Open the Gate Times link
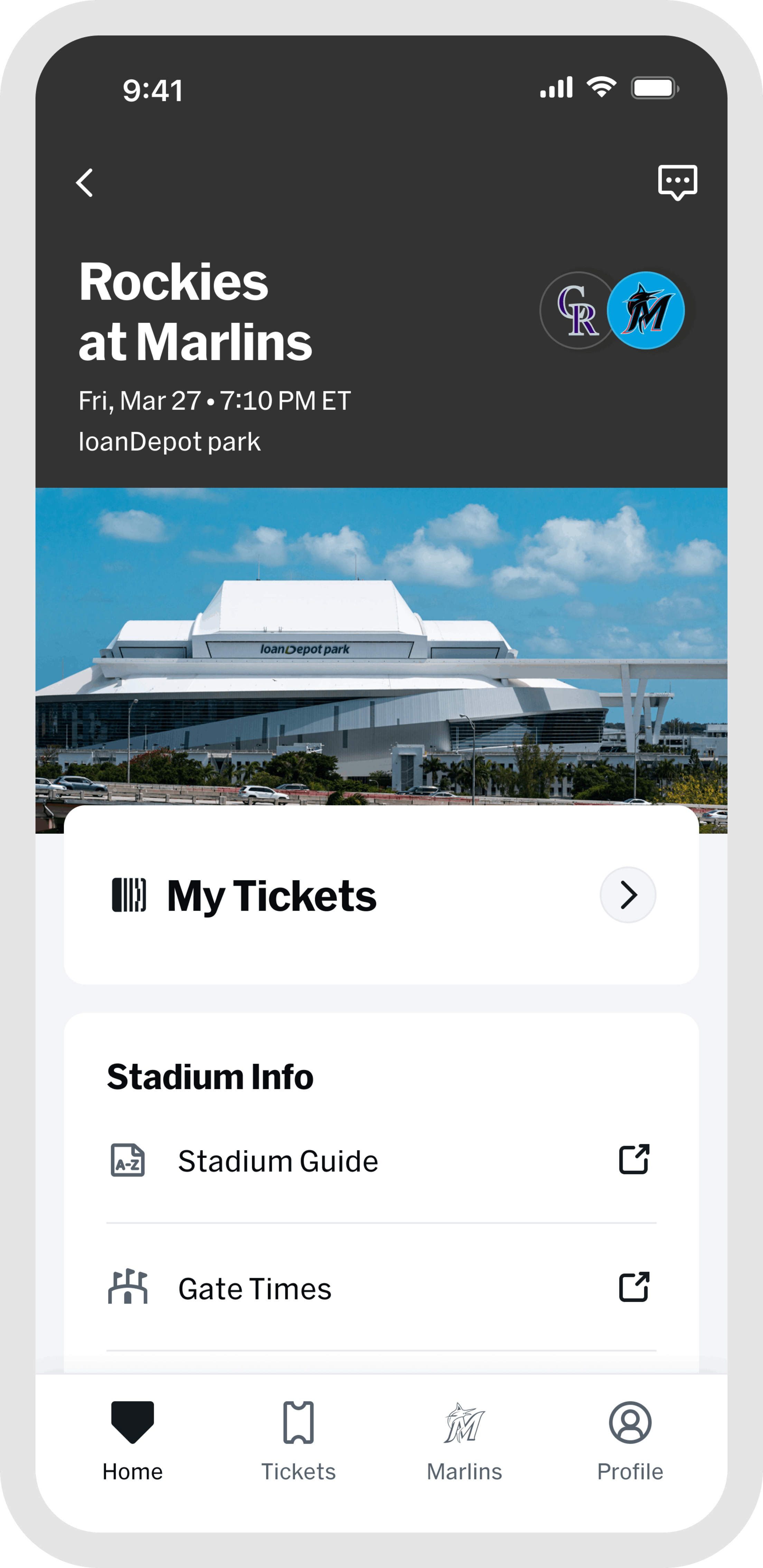Image resolution: width=763 pixels, height=1568 pixels. [255, 1289]
